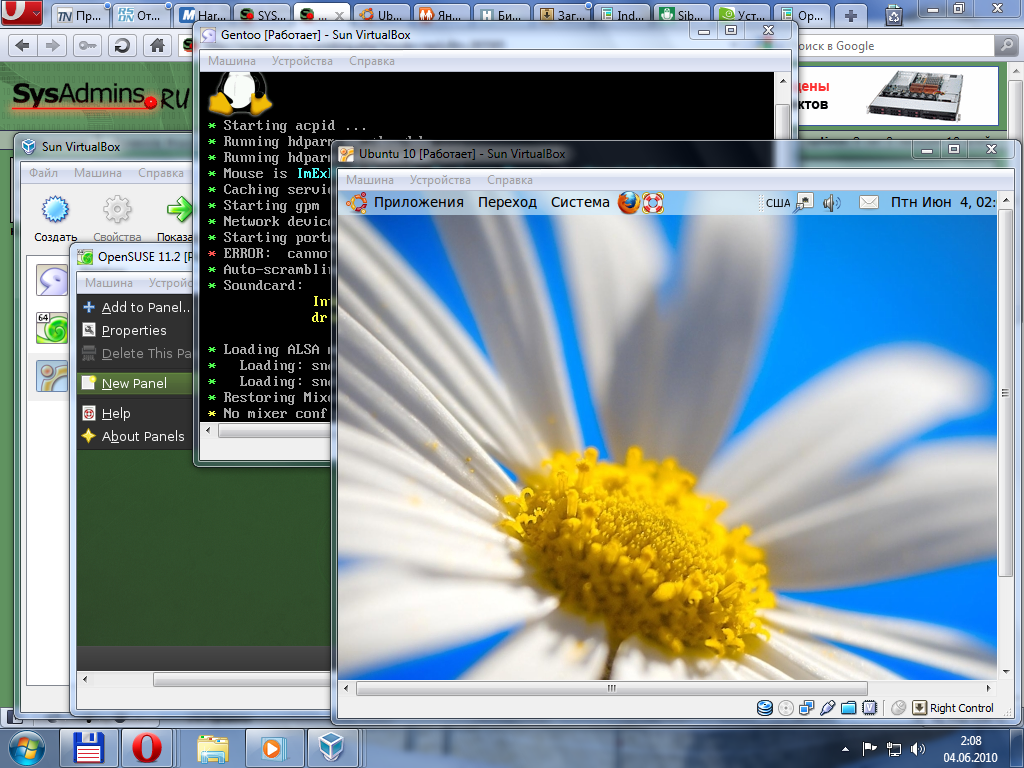Open Windows Explorer from the taskbar

(x=213, y=748)
